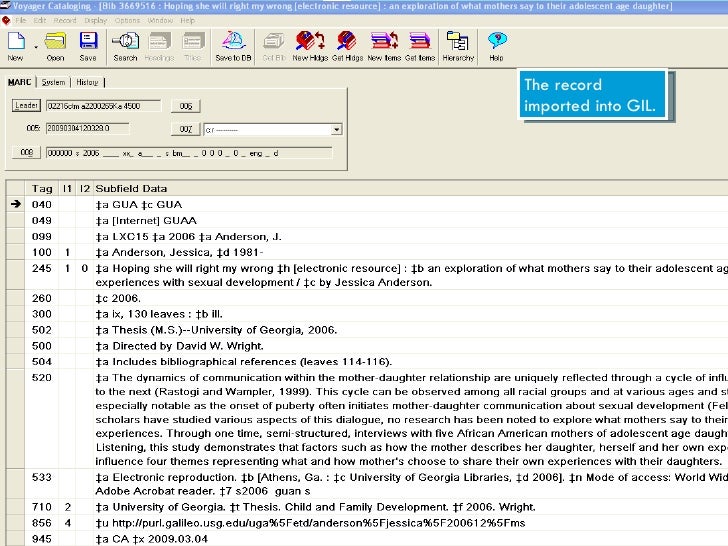This screenshot has width=728, height=546.
Task: Click the Tag column header
Action: coord(42,188)
